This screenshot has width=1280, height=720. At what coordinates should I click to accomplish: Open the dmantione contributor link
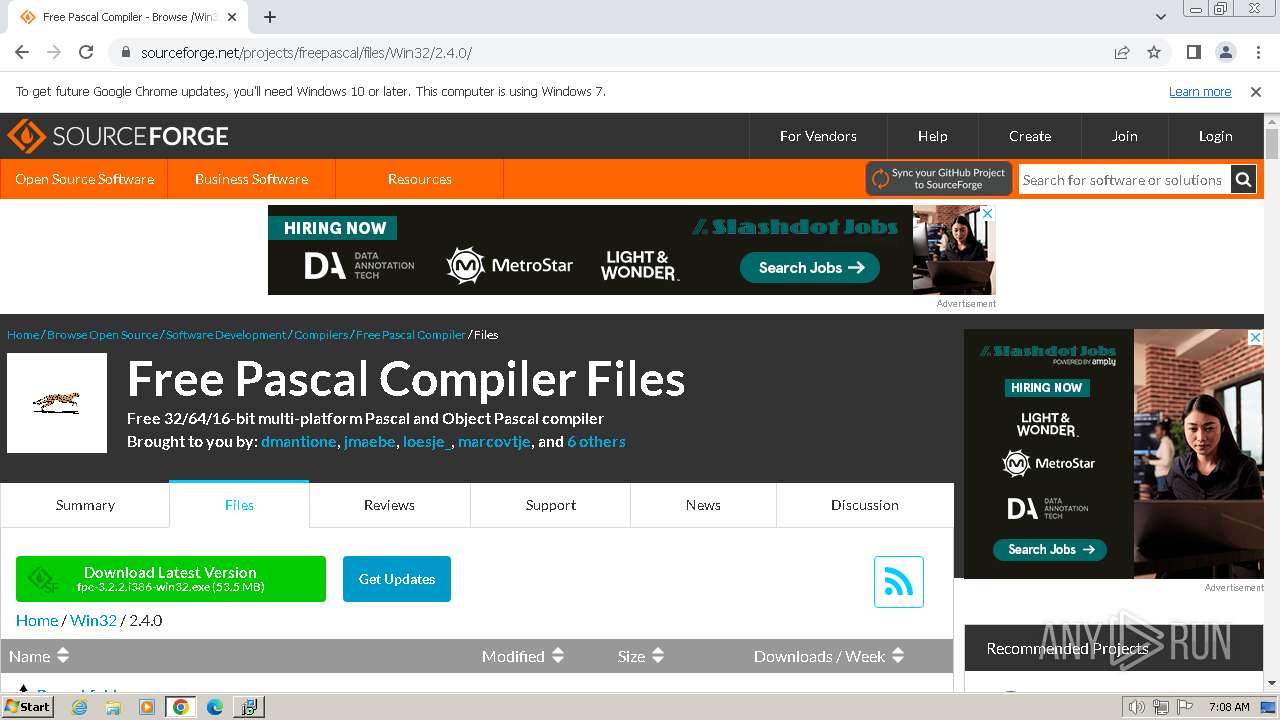tap(299, 441)
